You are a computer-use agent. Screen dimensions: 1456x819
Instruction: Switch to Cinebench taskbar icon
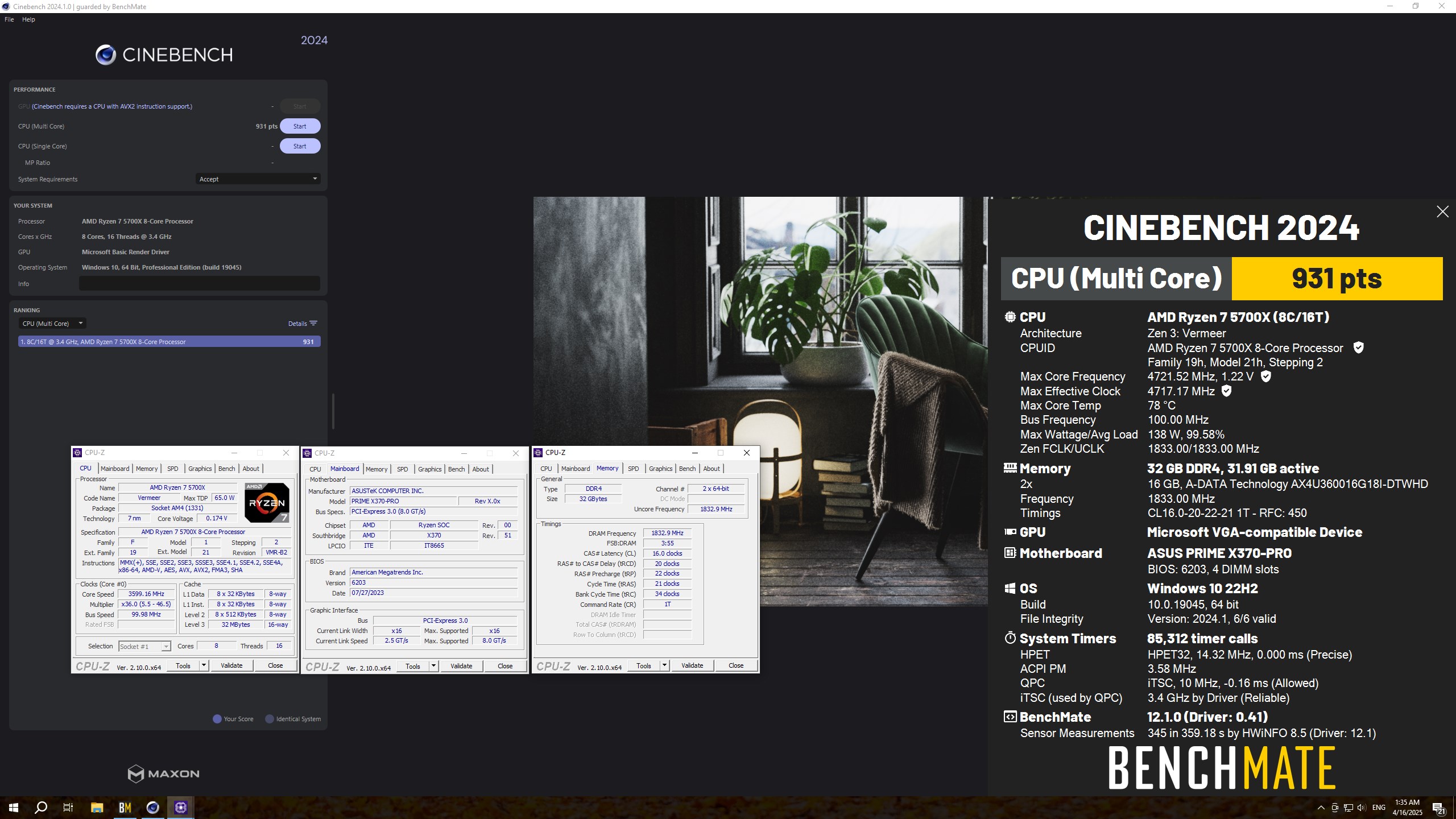tap(152, 808)
